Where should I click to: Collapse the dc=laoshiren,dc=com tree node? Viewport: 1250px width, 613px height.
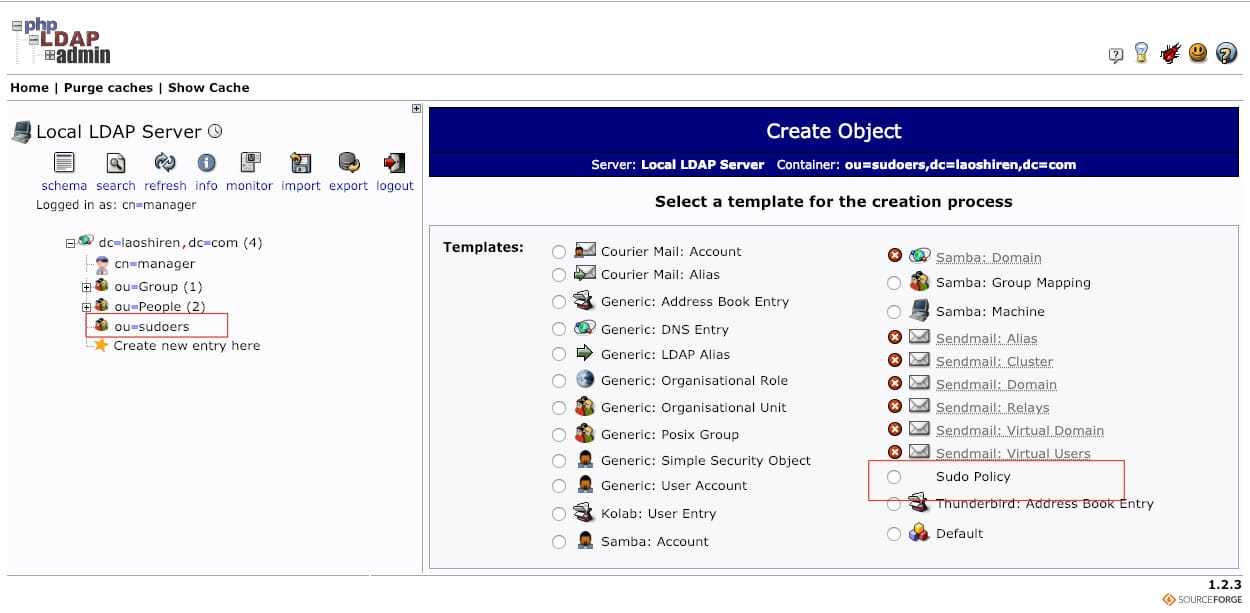click(70, 242)
